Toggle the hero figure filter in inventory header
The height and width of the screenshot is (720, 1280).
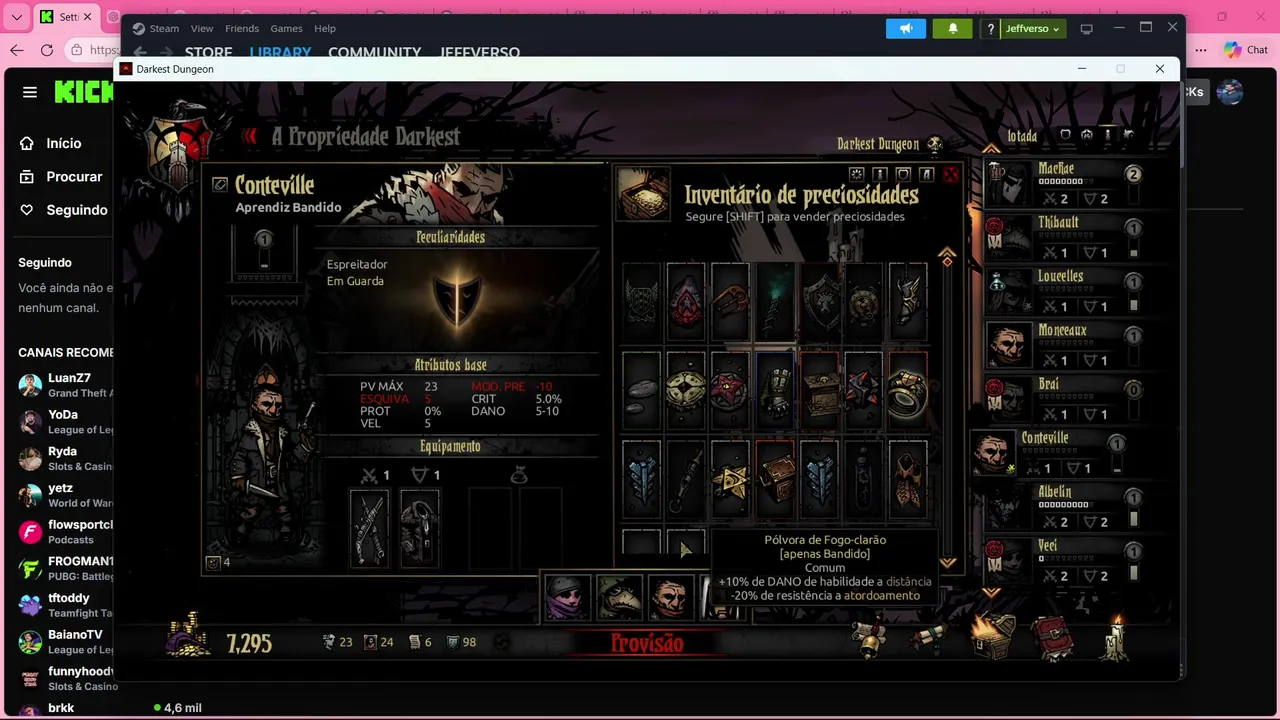[880, 175]
